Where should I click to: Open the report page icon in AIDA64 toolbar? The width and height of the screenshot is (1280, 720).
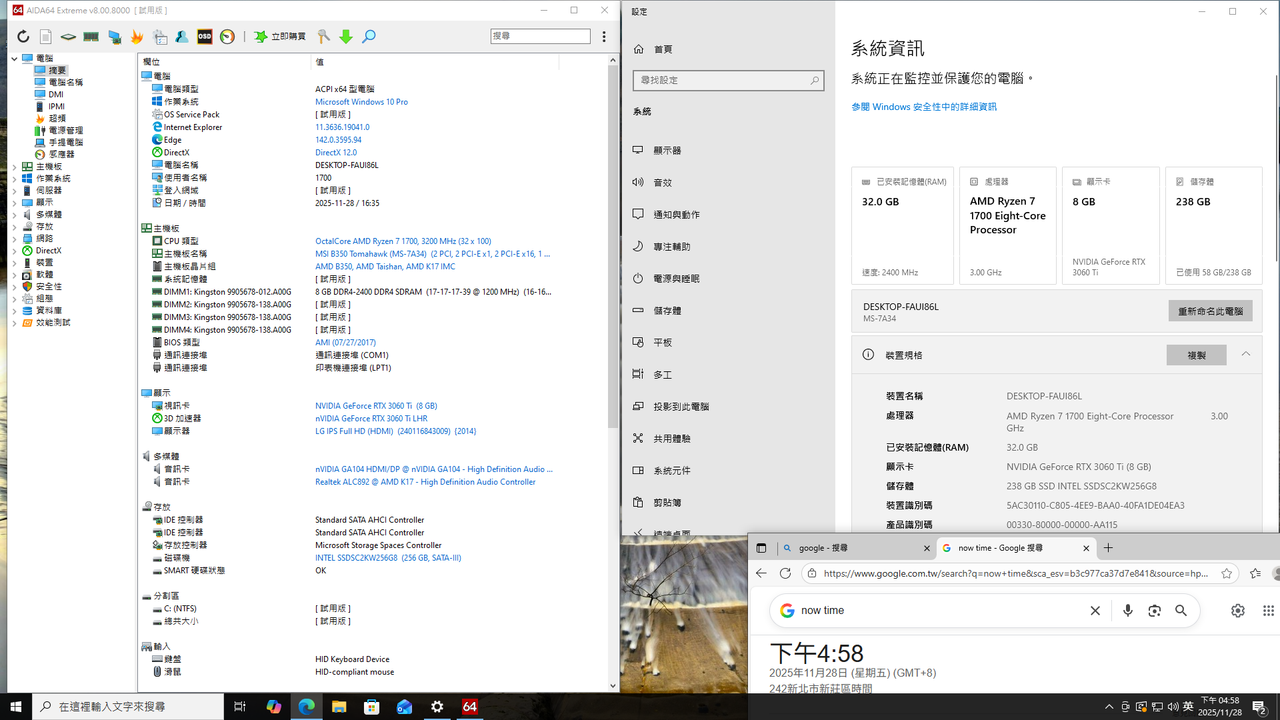(46, 37)
